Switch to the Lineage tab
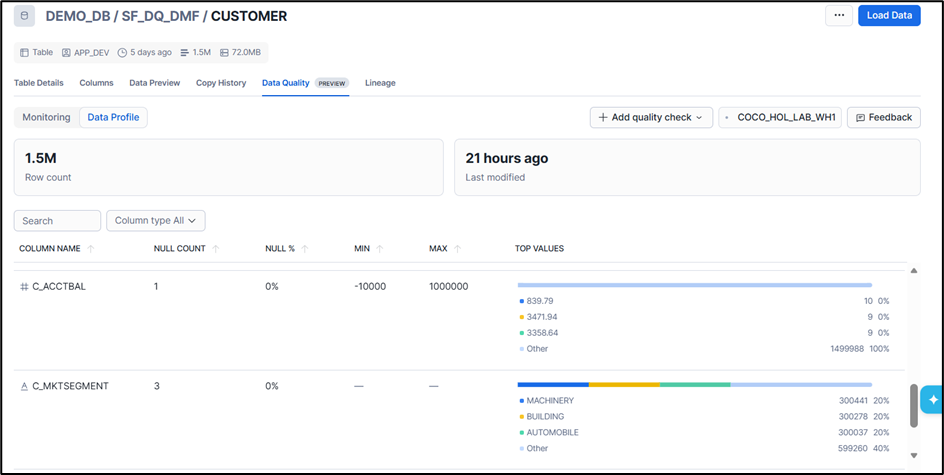This screenshot has height=475, width=944. click(x=380, y=83)
